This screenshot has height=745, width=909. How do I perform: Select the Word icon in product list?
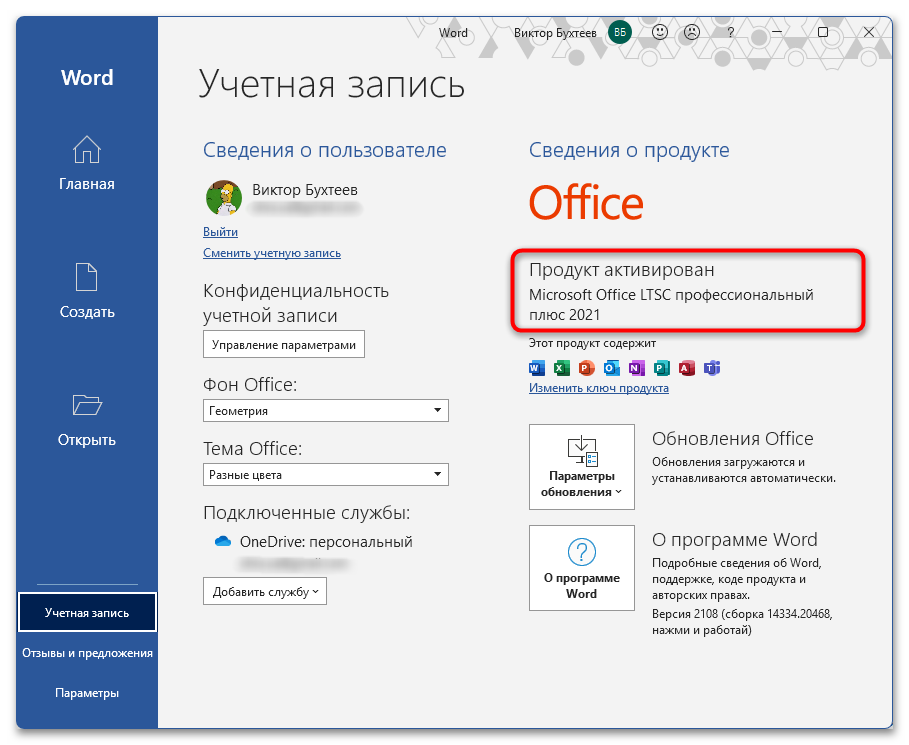[537, 368]
